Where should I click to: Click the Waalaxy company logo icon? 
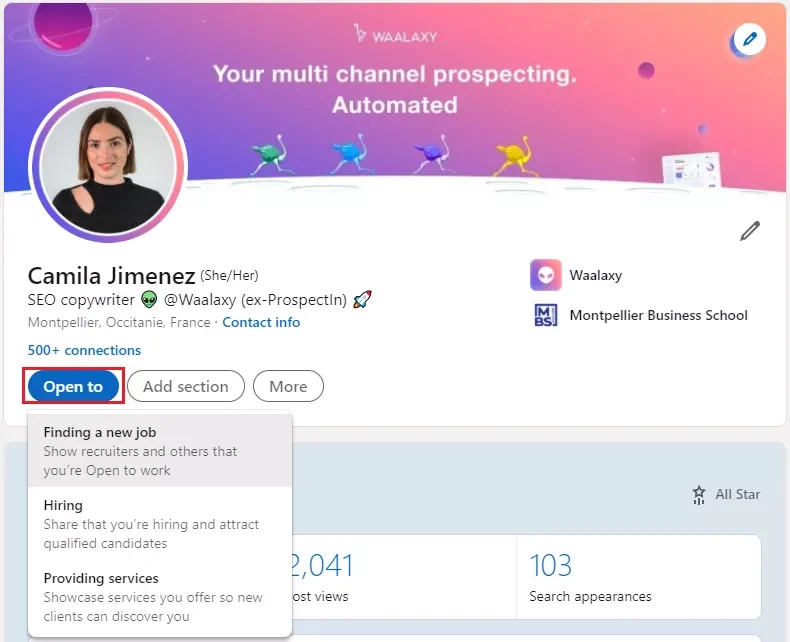(546, 275)
